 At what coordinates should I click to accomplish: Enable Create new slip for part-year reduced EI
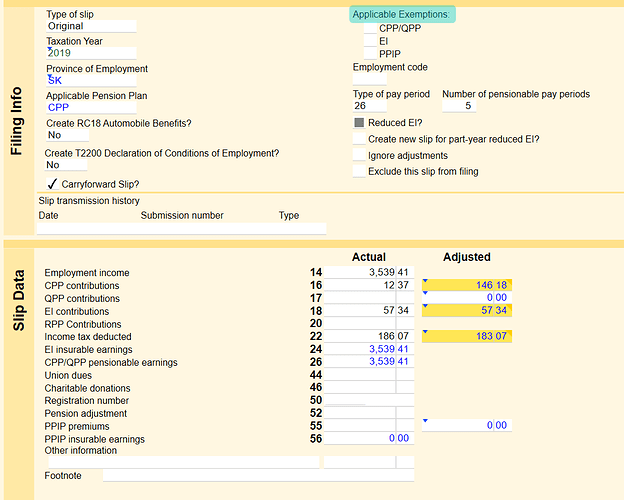359,139
